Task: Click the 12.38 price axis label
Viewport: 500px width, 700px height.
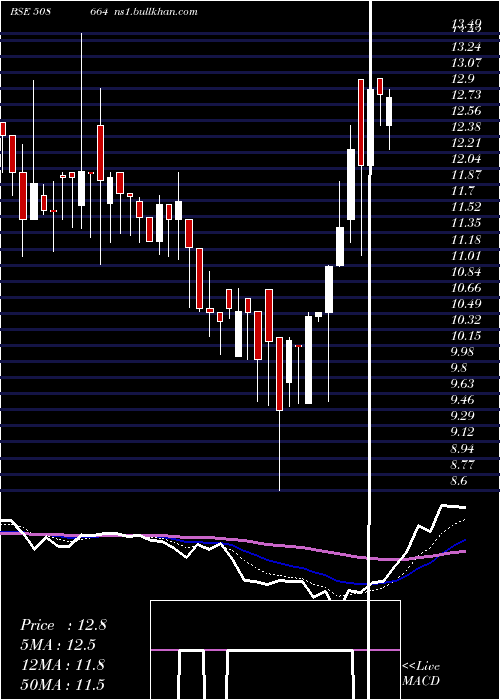Action: [x=466, y=127]
